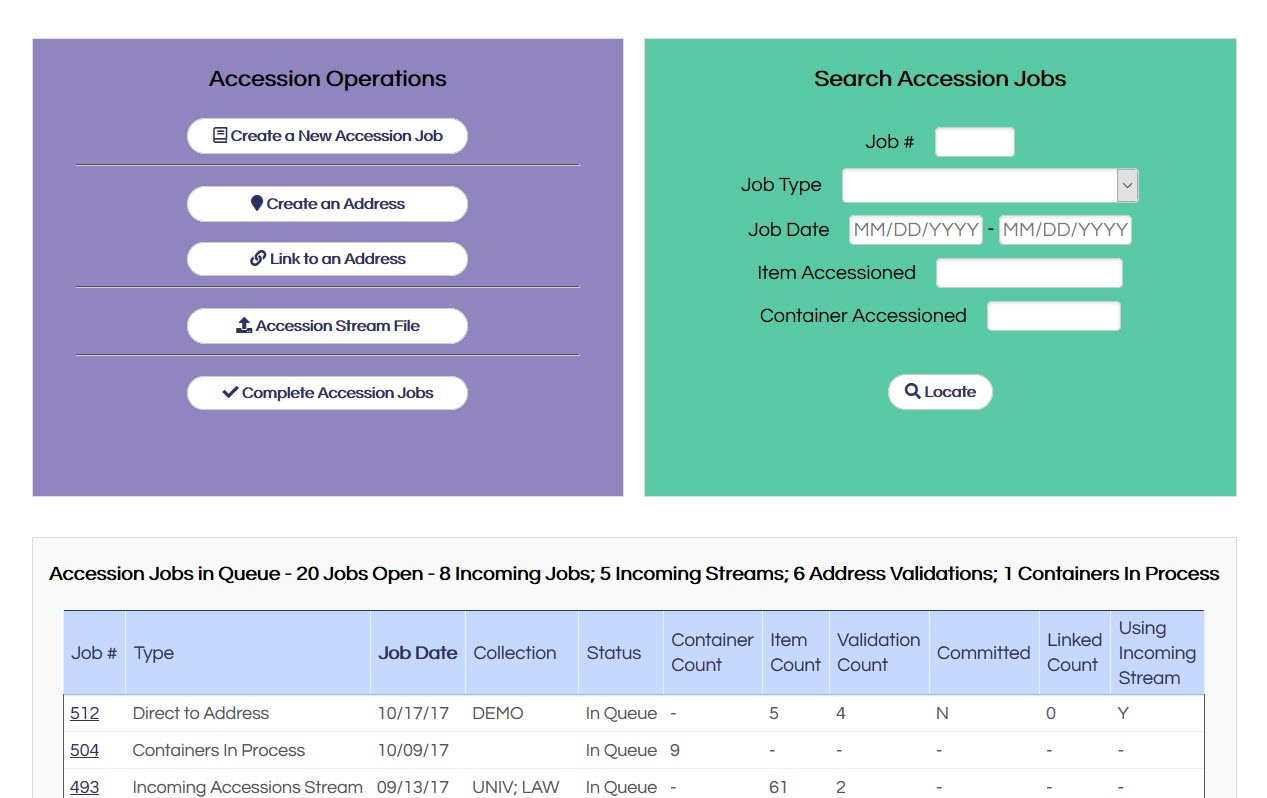This screenshot has height=798, width=1267.
Task: Click the magnifying glass icon on Locate
Action: [x=912, y=391]
